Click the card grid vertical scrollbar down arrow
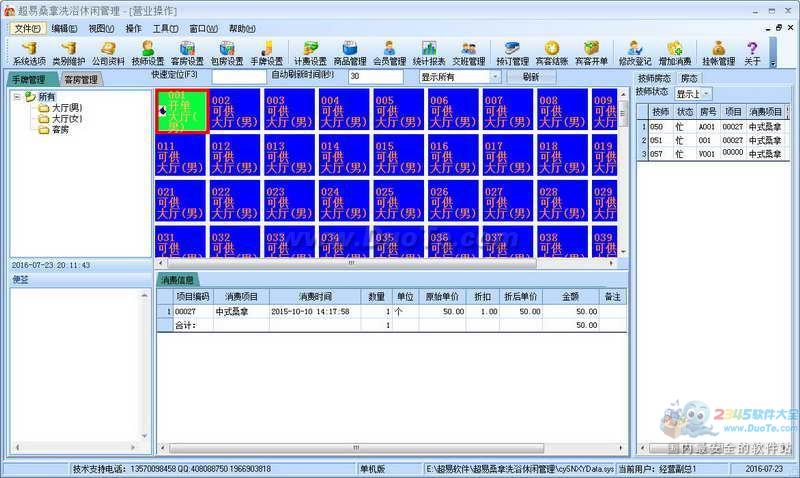The image size is (800, 478). click(623, 252)
